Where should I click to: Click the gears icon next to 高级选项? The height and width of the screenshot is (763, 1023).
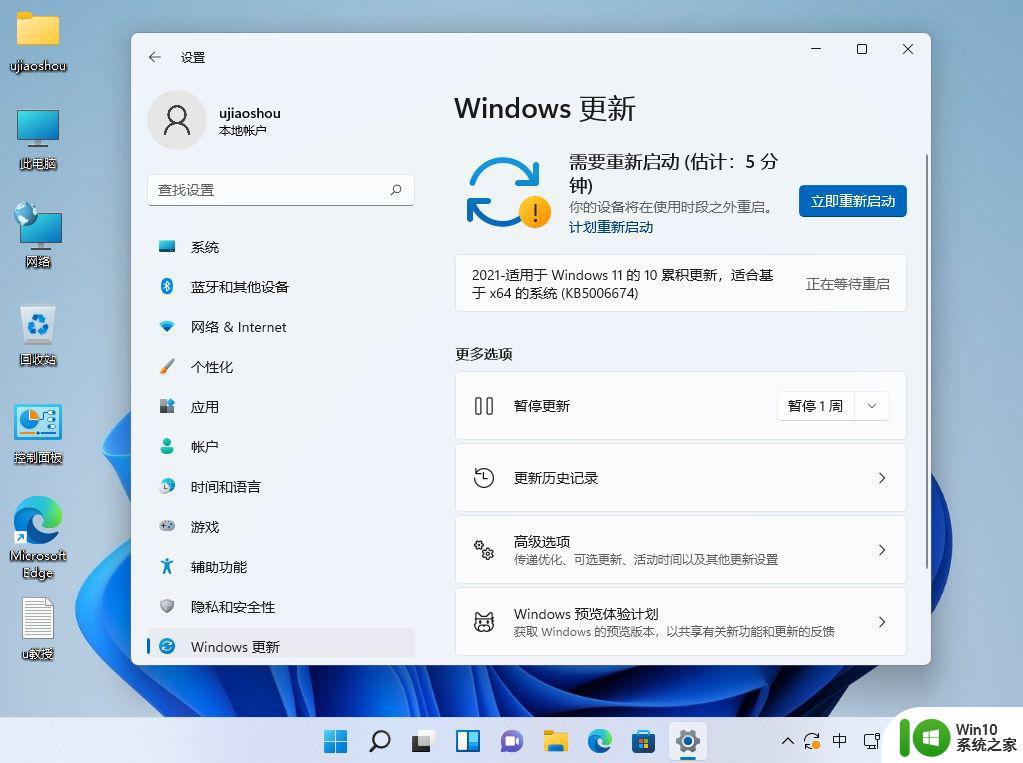483,550
